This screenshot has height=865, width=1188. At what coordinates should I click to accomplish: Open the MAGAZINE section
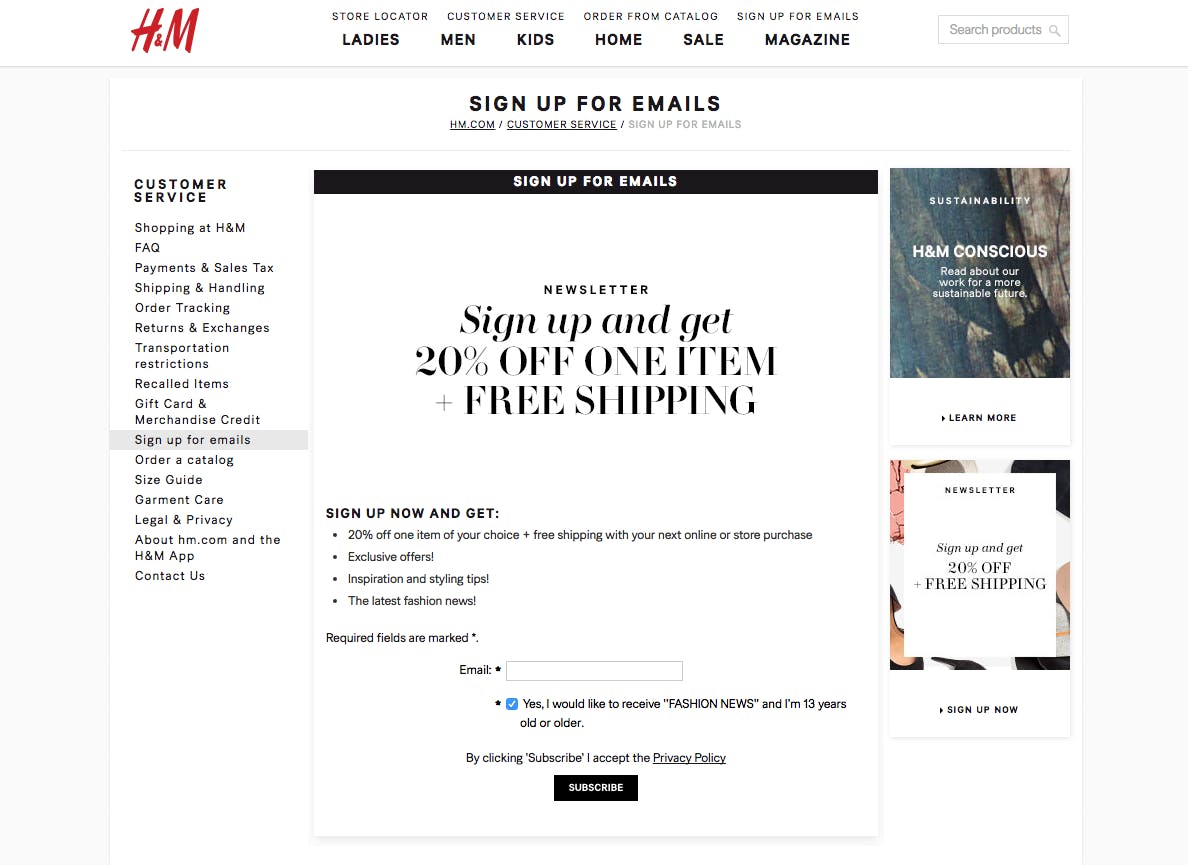pos(807,40)
